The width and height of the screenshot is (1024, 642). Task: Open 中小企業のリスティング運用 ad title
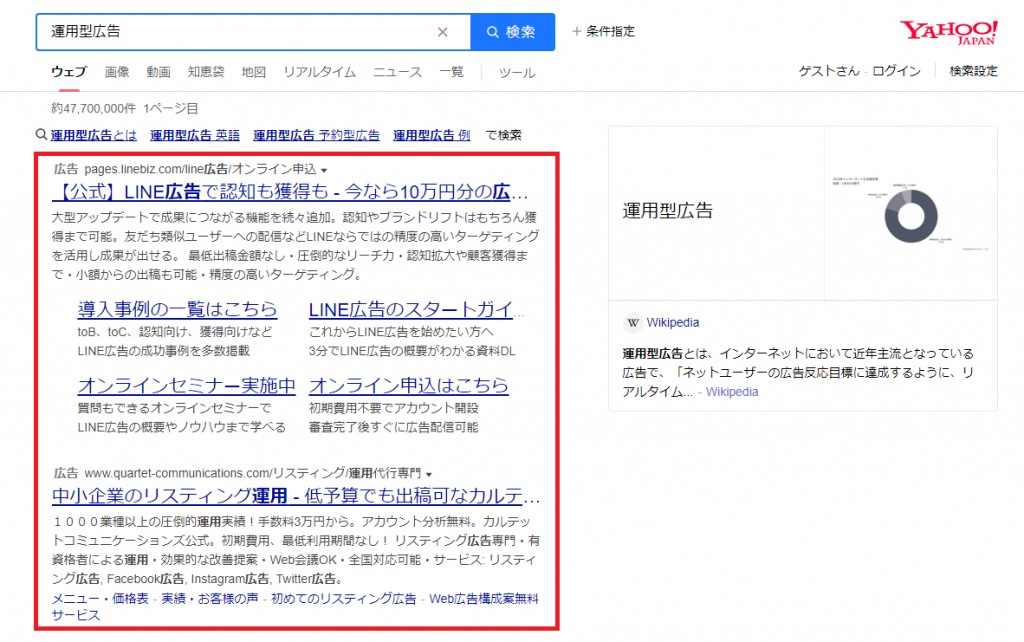point(296,496)
